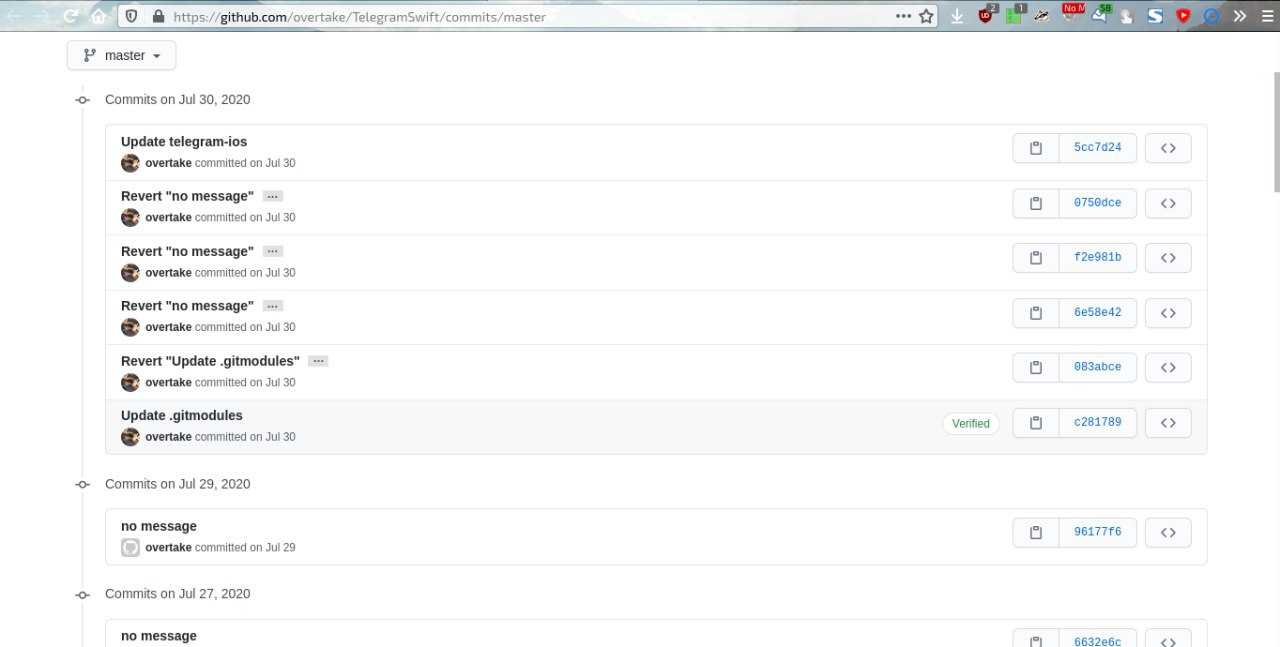Click the tracking protection shield icon
This screenshot has height=647, width=1280.
coord(131,16)
